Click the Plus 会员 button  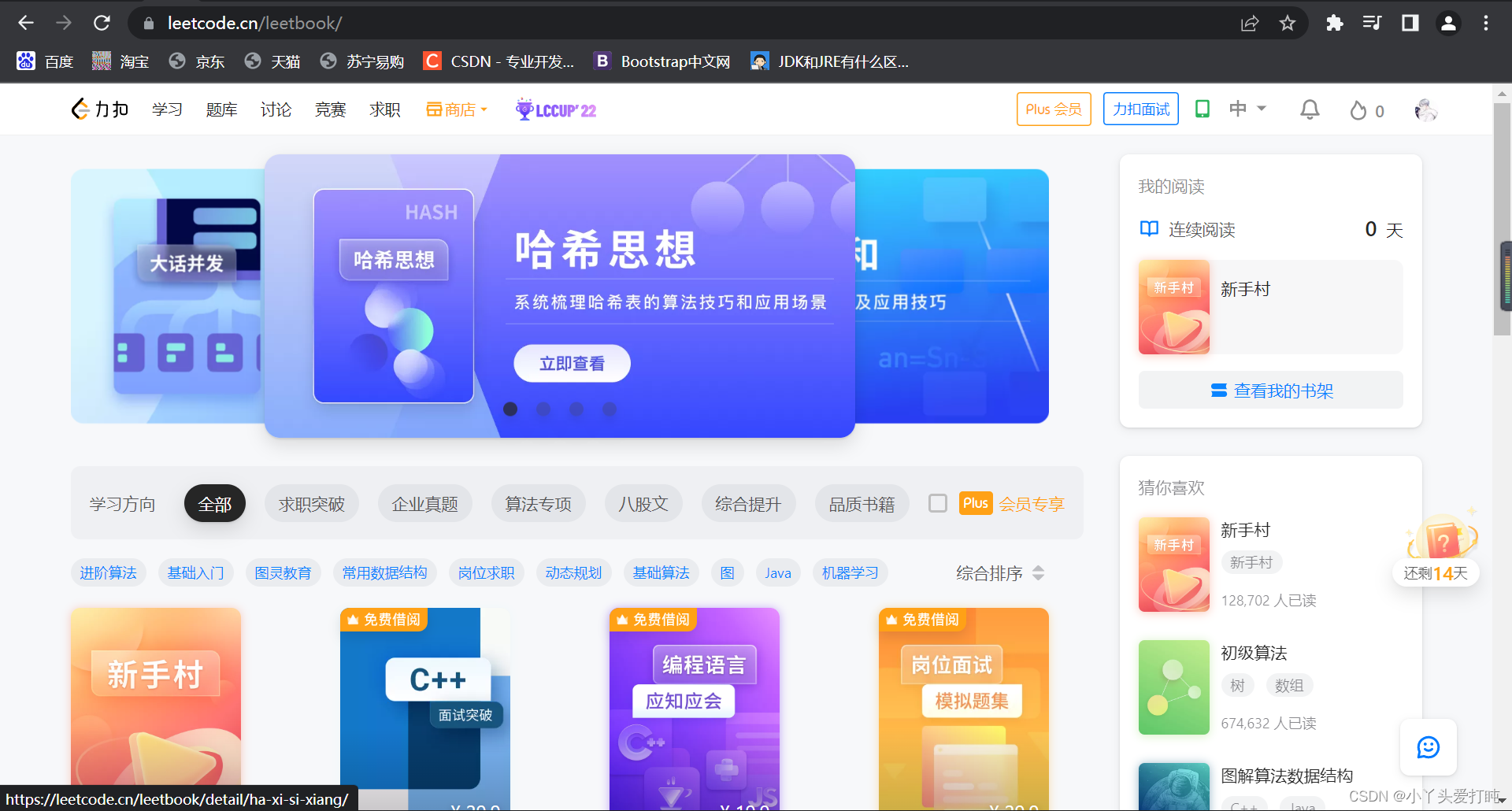[x=1054, y=109]
